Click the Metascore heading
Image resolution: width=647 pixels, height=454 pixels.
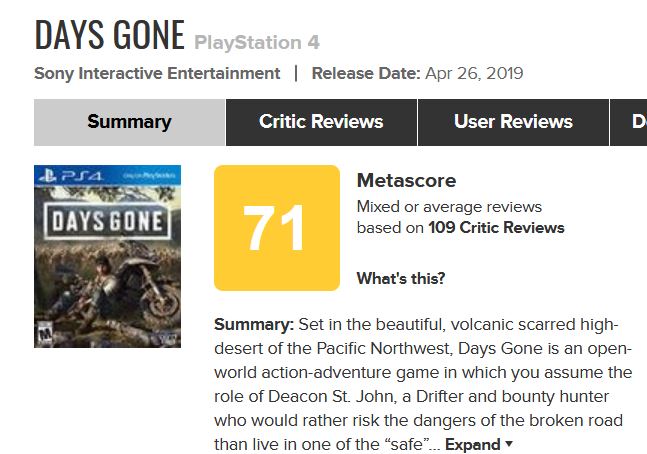point(406,181)
